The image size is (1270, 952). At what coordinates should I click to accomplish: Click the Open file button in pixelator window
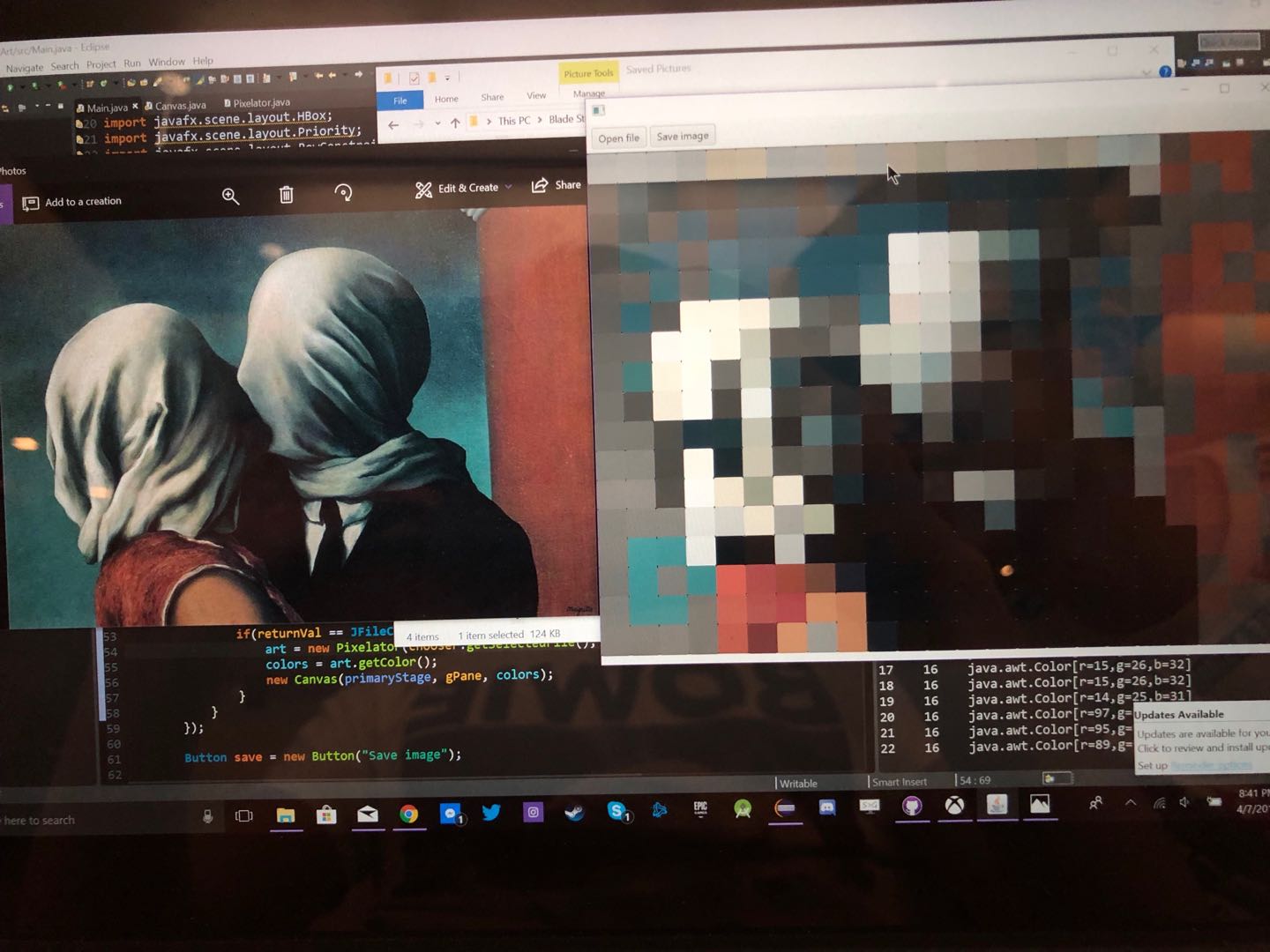(x=618, y=138)
